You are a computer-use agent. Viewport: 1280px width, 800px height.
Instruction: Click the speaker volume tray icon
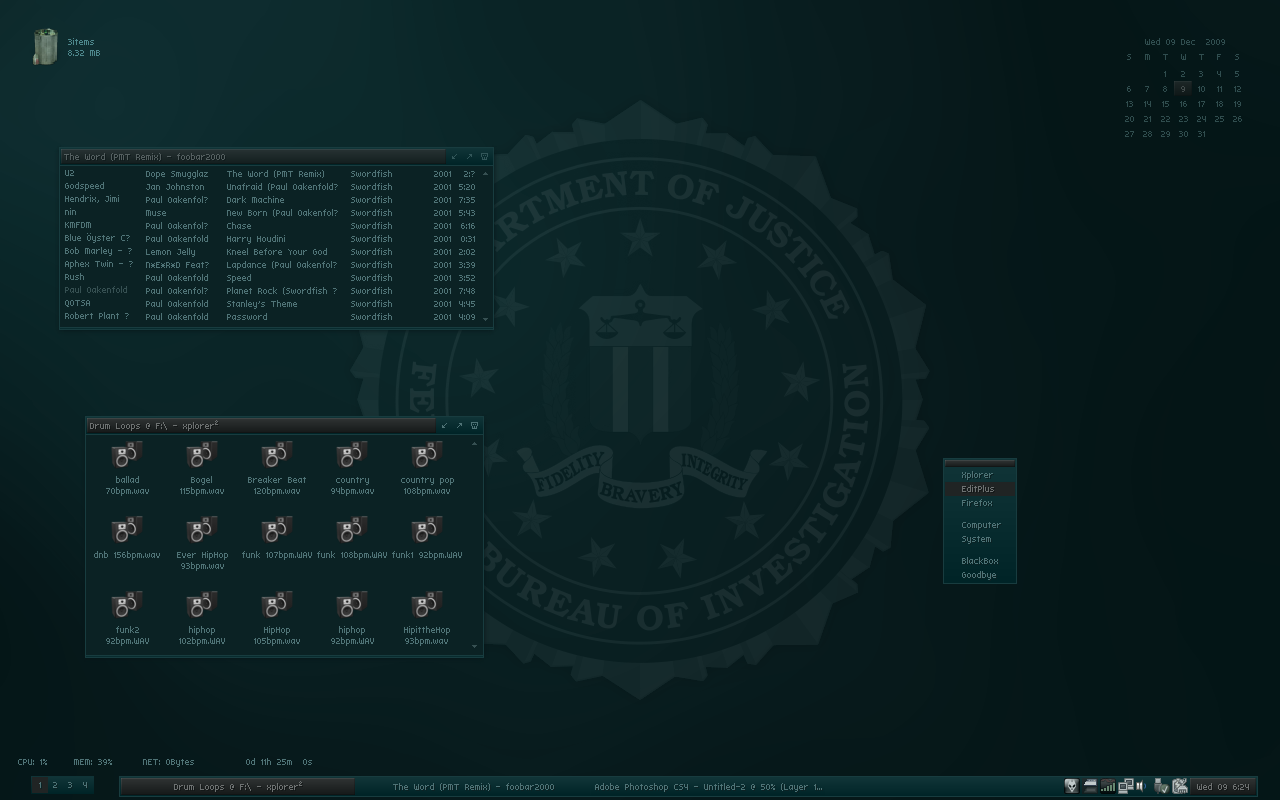(x=1141, y=786)
